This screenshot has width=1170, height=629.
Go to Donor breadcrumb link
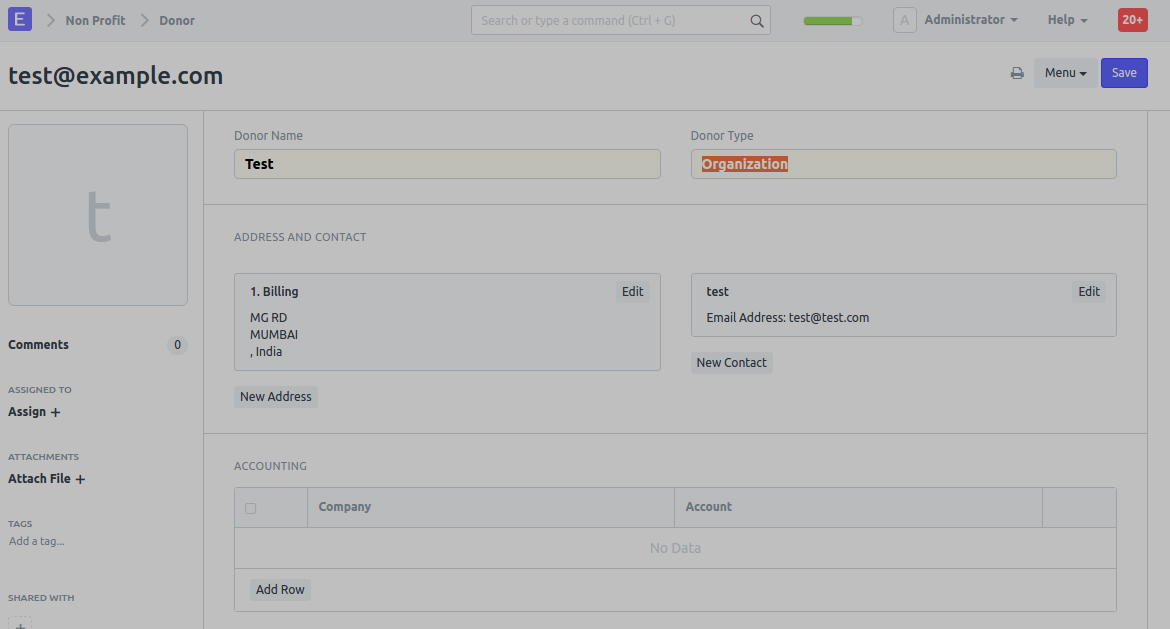point(177,20)
